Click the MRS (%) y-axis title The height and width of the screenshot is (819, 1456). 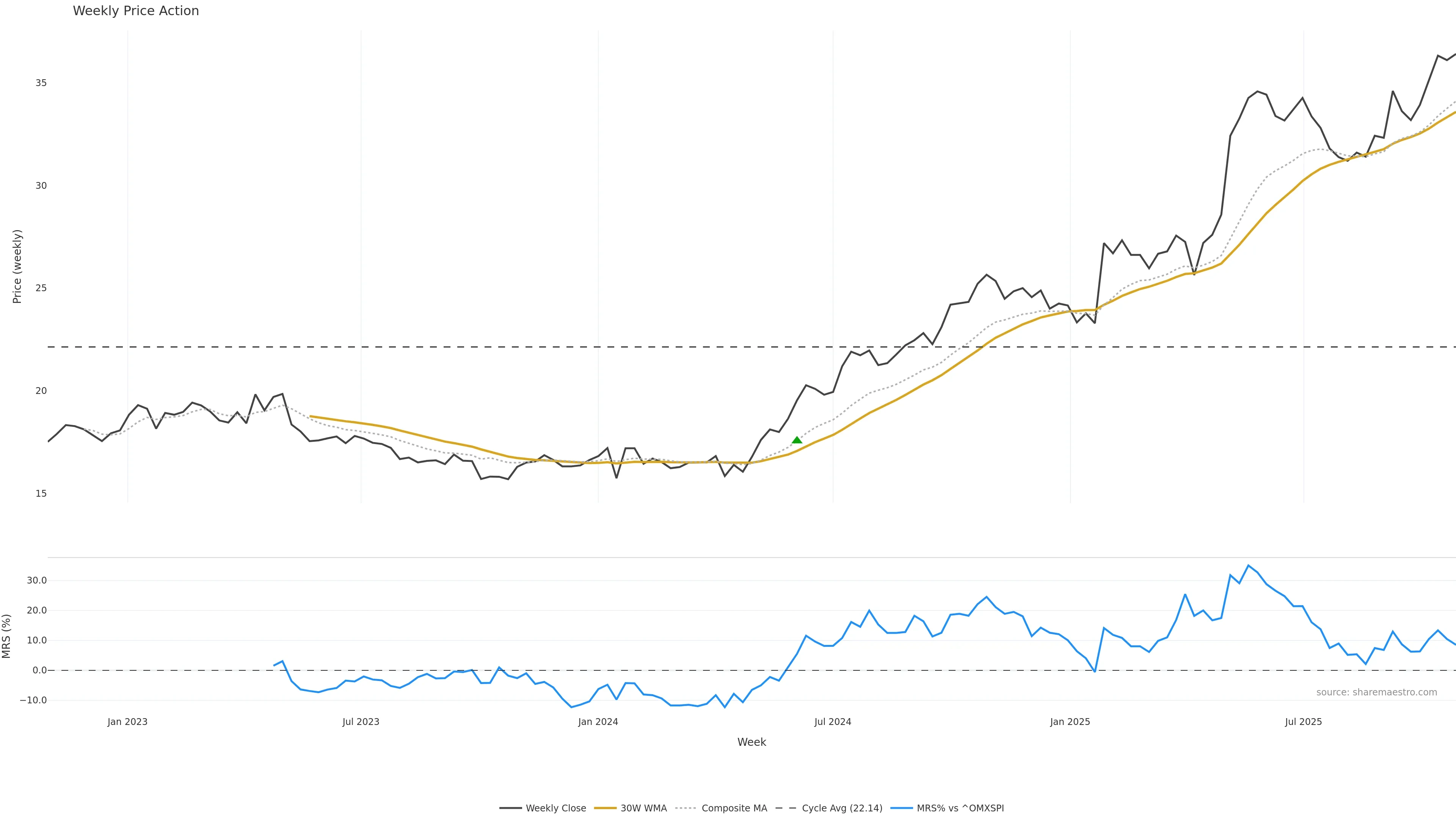click(7, 636)
